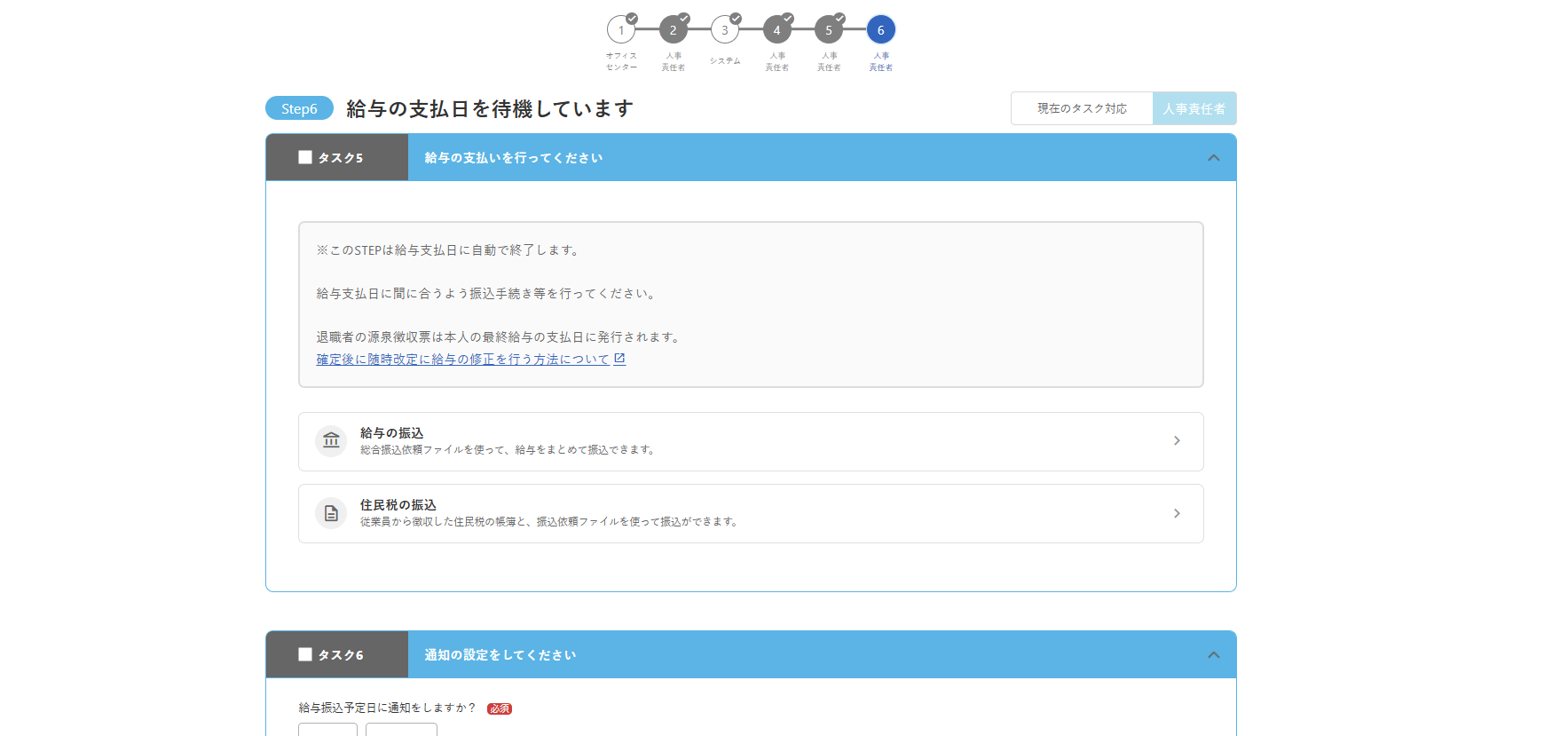Open the 確定後に随時改定に給与の修正を行う方法について link
Screen dimensions: 1568x736
(463, 360)
